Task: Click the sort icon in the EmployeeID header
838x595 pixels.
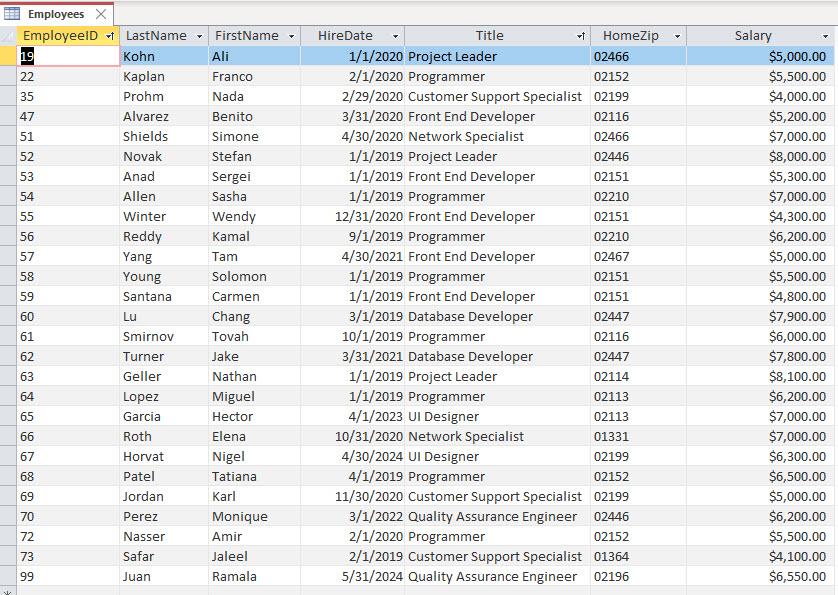Action: (111, 35)
